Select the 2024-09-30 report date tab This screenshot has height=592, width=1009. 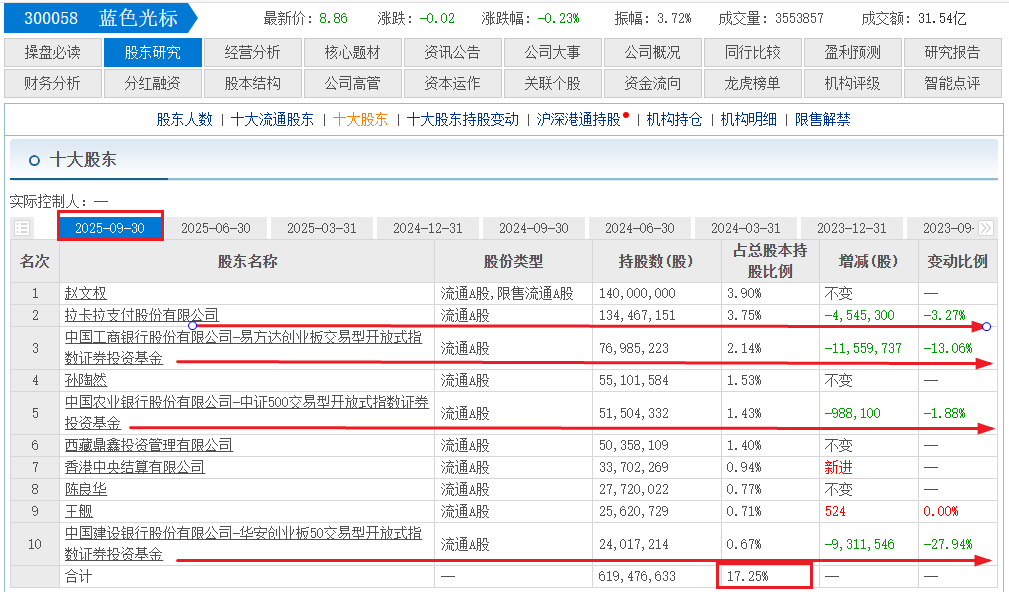tap(533, 228)
